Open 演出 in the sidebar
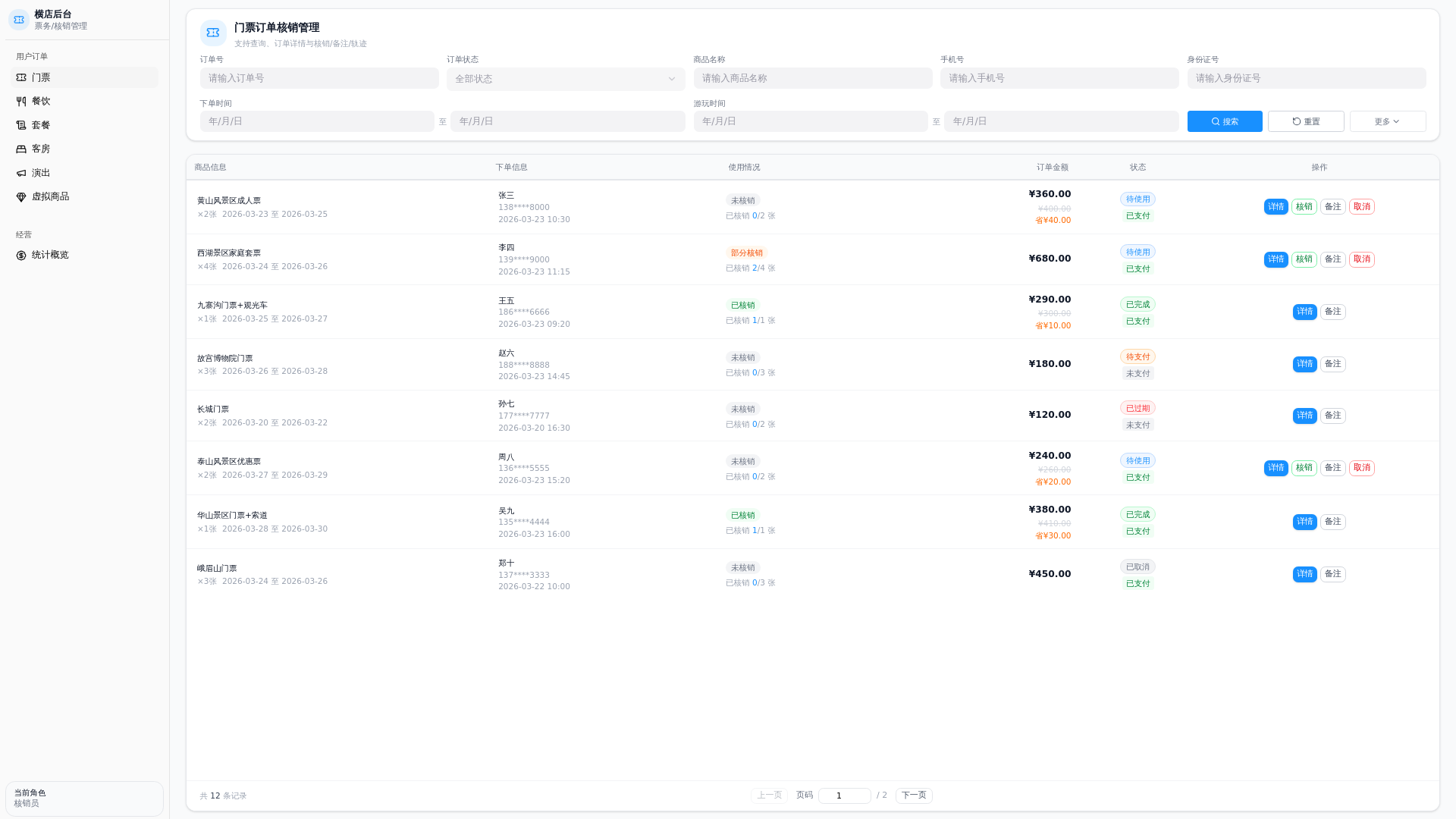This screenshot has width=1456, height=819. click(x=84, y=173)
